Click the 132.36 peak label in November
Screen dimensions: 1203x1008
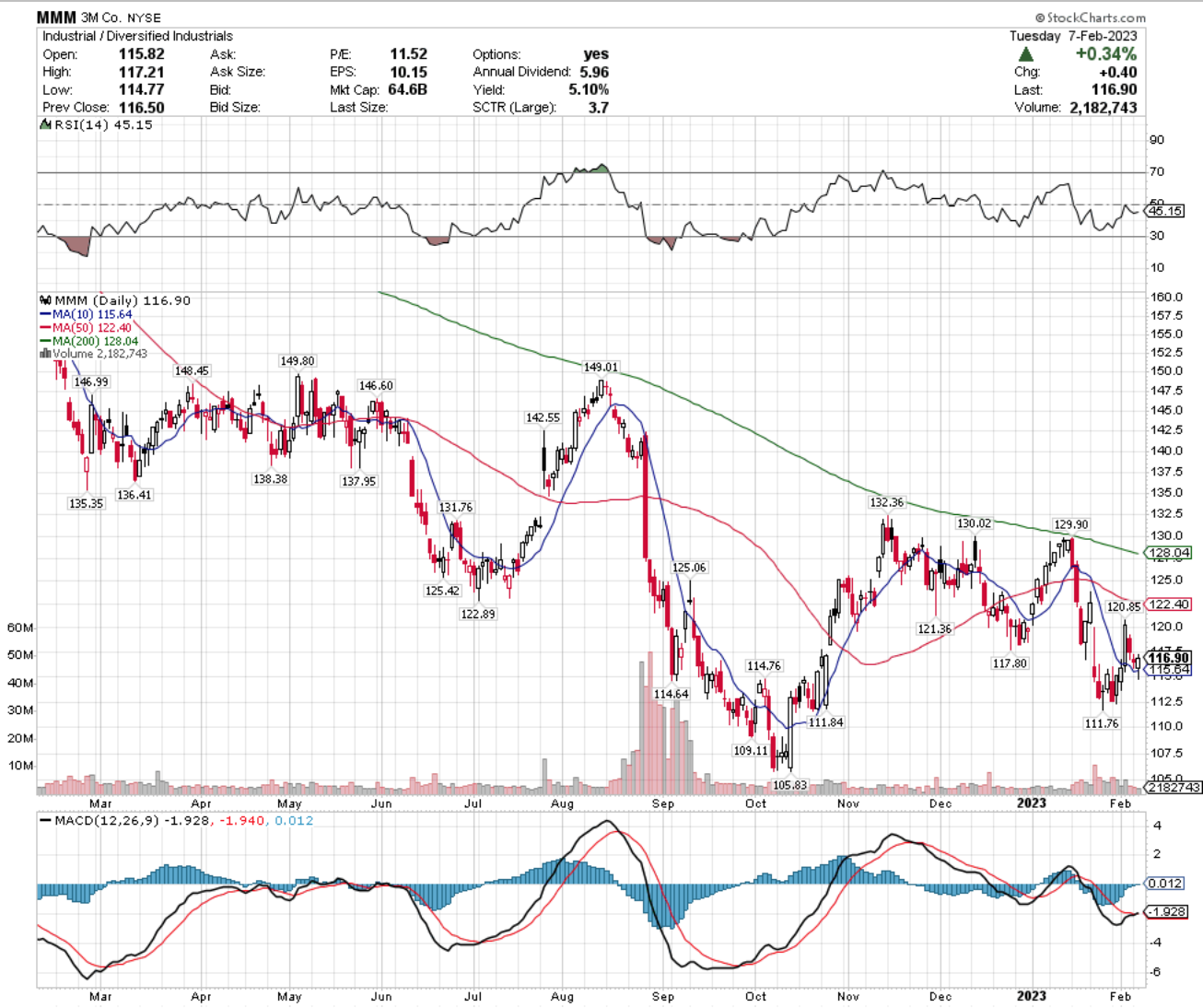[x=887, y=502]
